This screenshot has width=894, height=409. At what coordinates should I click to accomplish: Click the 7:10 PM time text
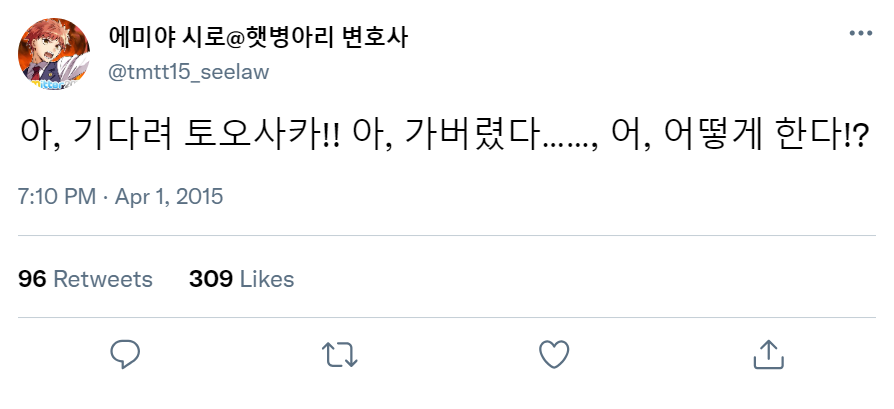57,197
